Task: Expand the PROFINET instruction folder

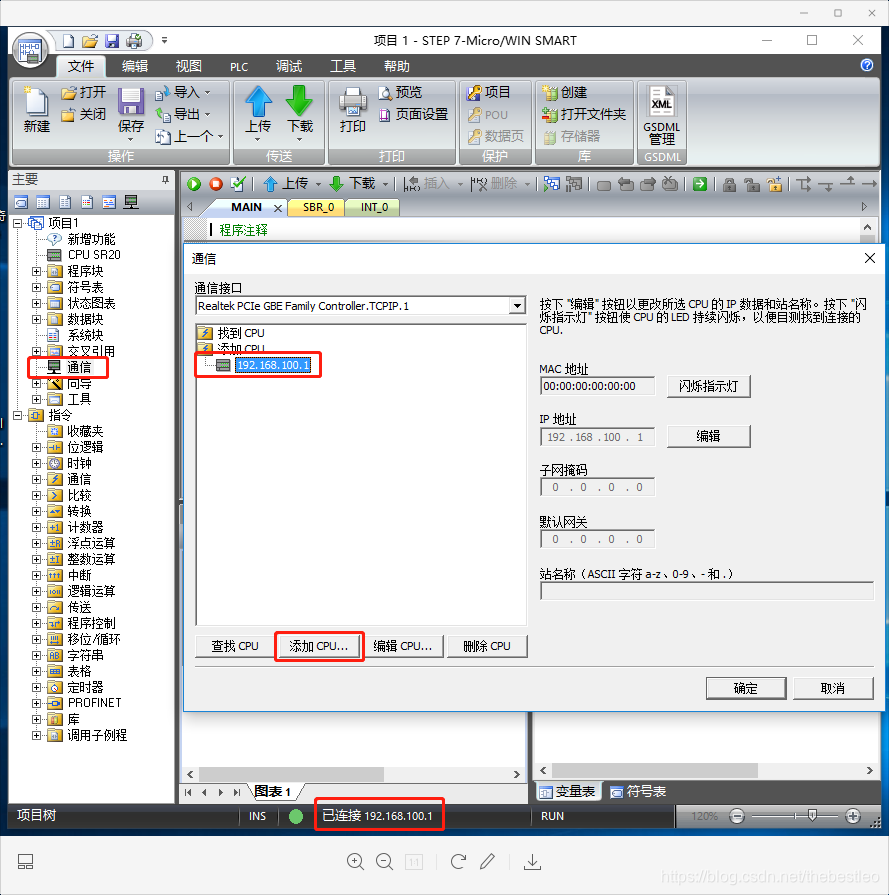Action: (37, 703)
